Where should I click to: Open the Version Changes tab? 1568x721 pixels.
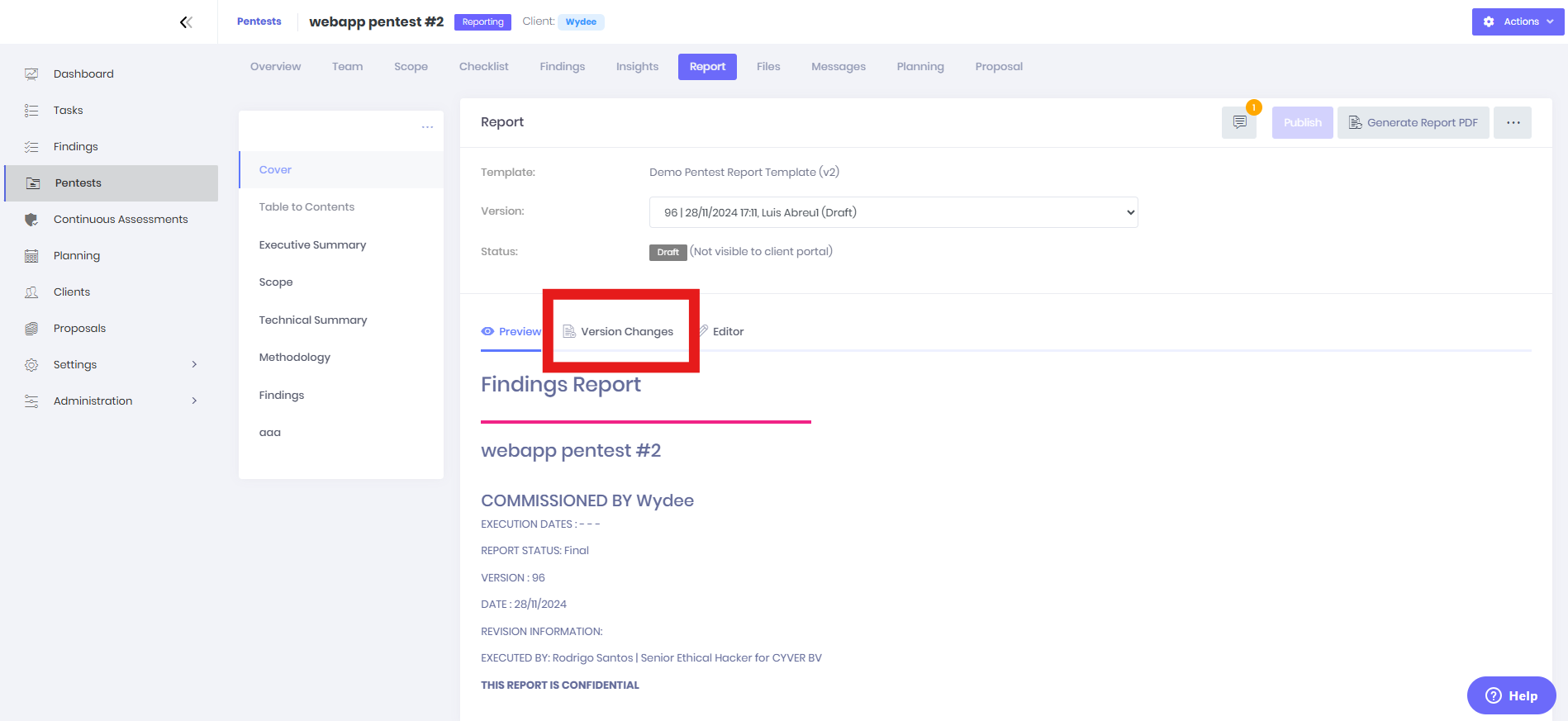pos(618,331)
